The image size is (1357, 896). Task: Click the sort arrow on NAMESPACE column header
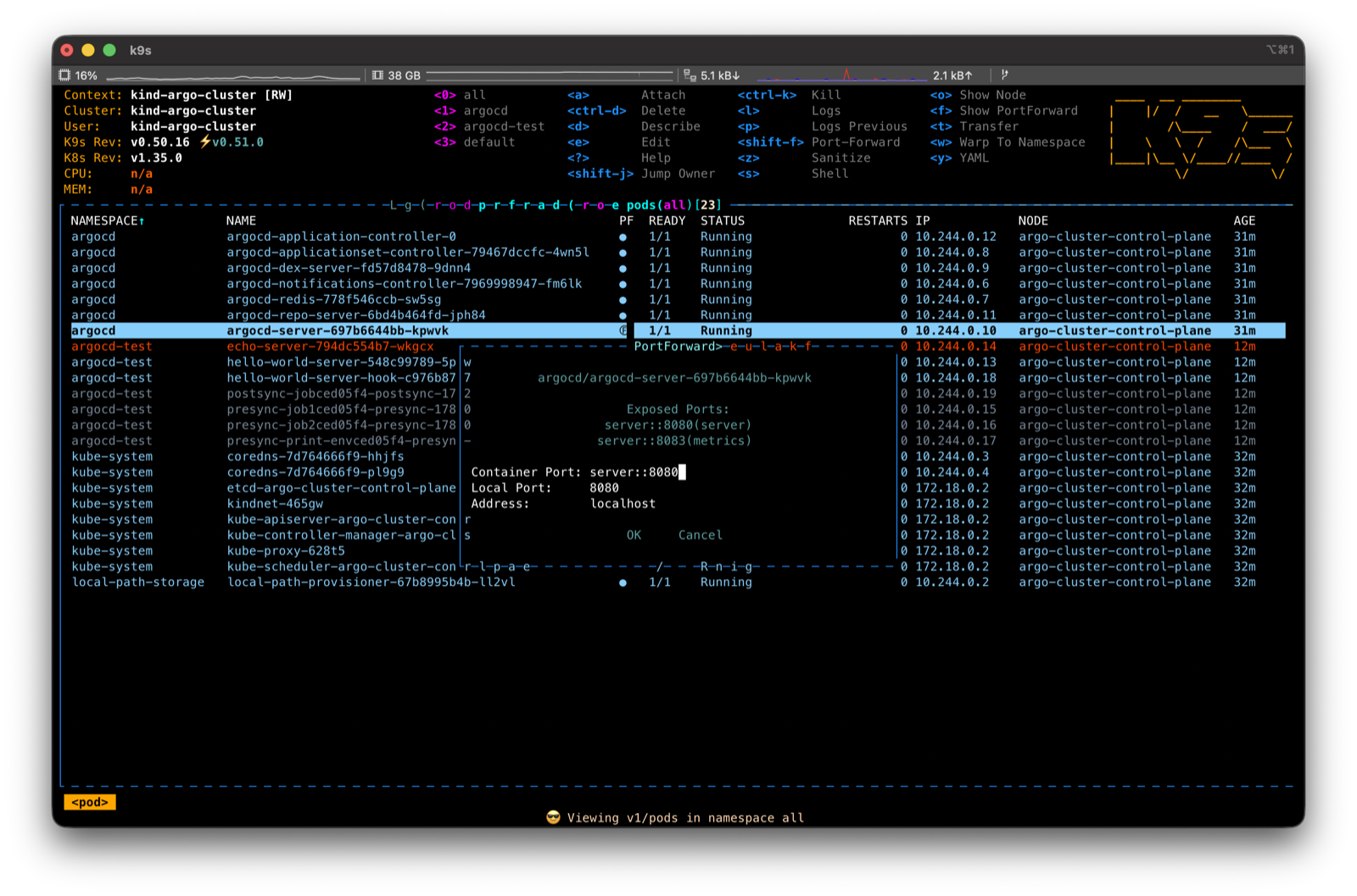[142, 221]
